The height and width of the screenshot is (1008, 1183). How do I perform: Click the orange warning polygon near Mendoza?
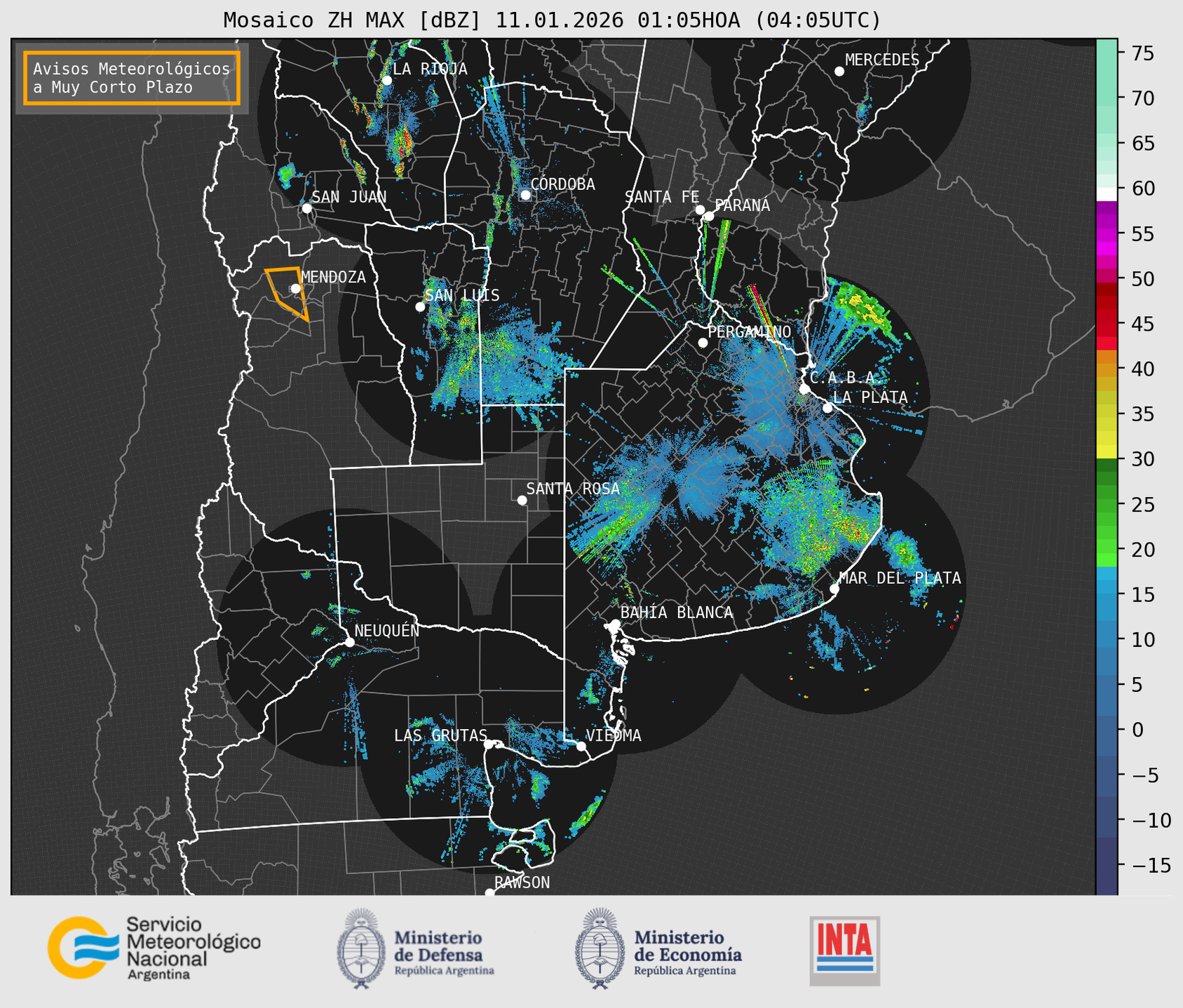coord(288,293)
